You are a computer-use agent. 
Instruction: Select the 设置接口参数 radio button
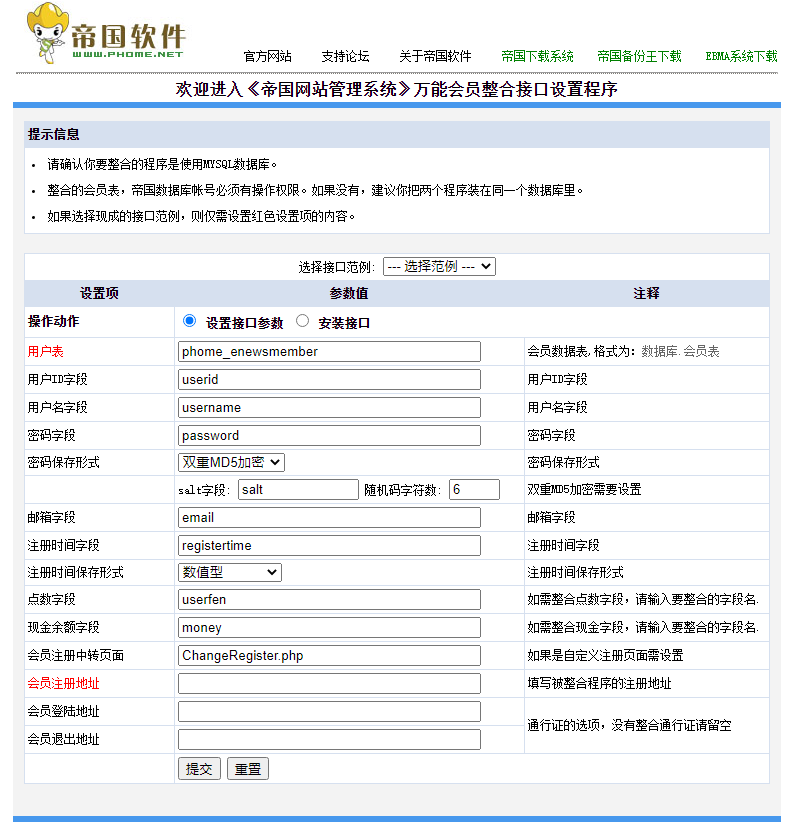click(190, 322)
